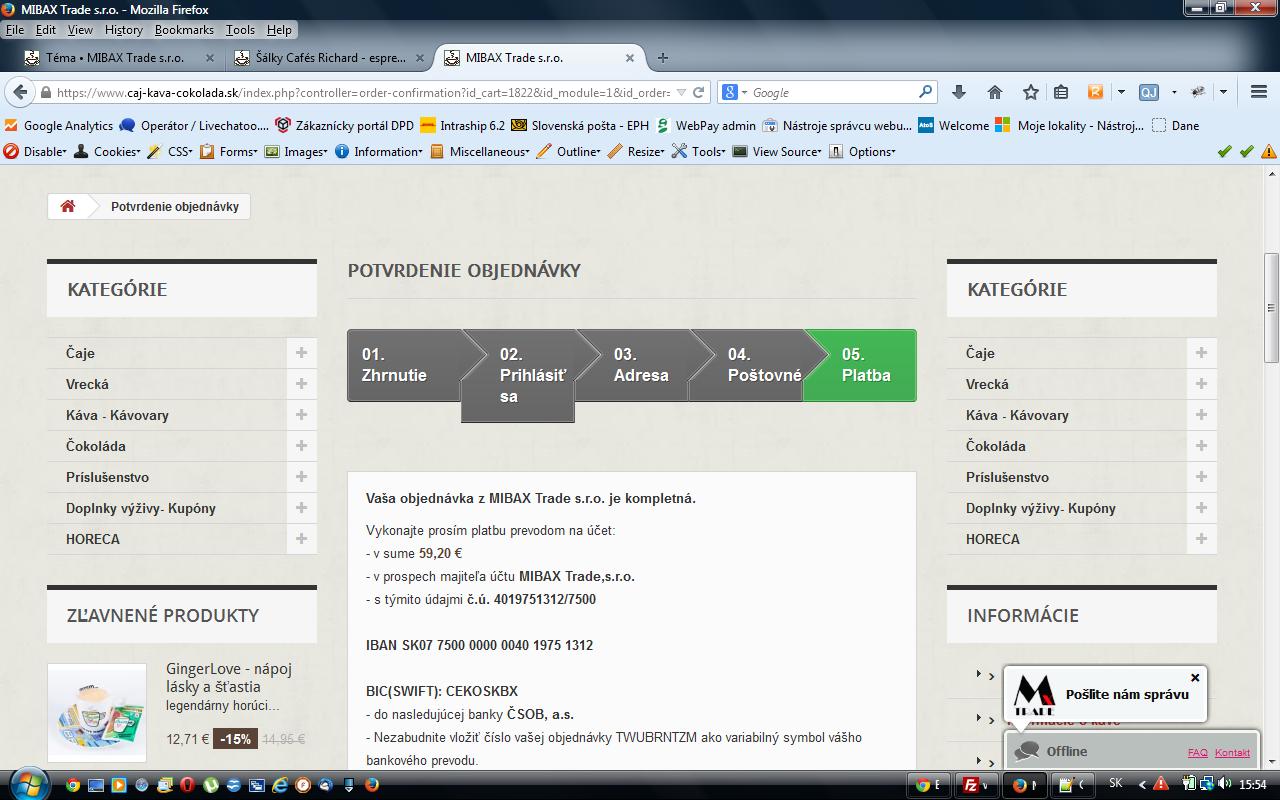
Task: Click the 01. Zhrnutie order step
Action: pos(405,365)
